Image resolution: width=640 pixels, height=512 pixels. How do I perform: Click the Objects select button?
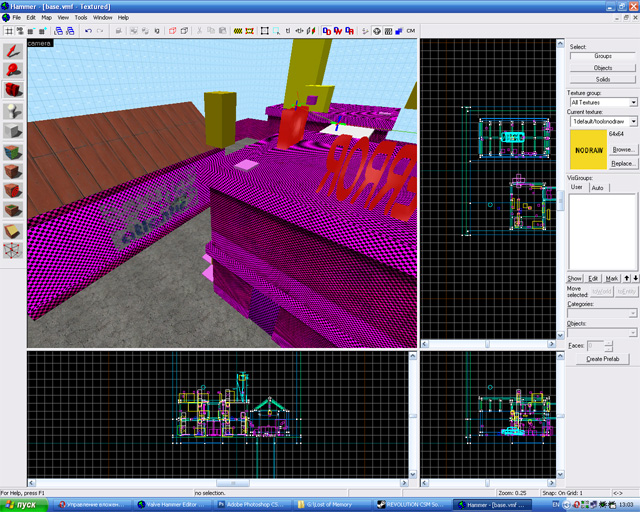coord(602,68)
